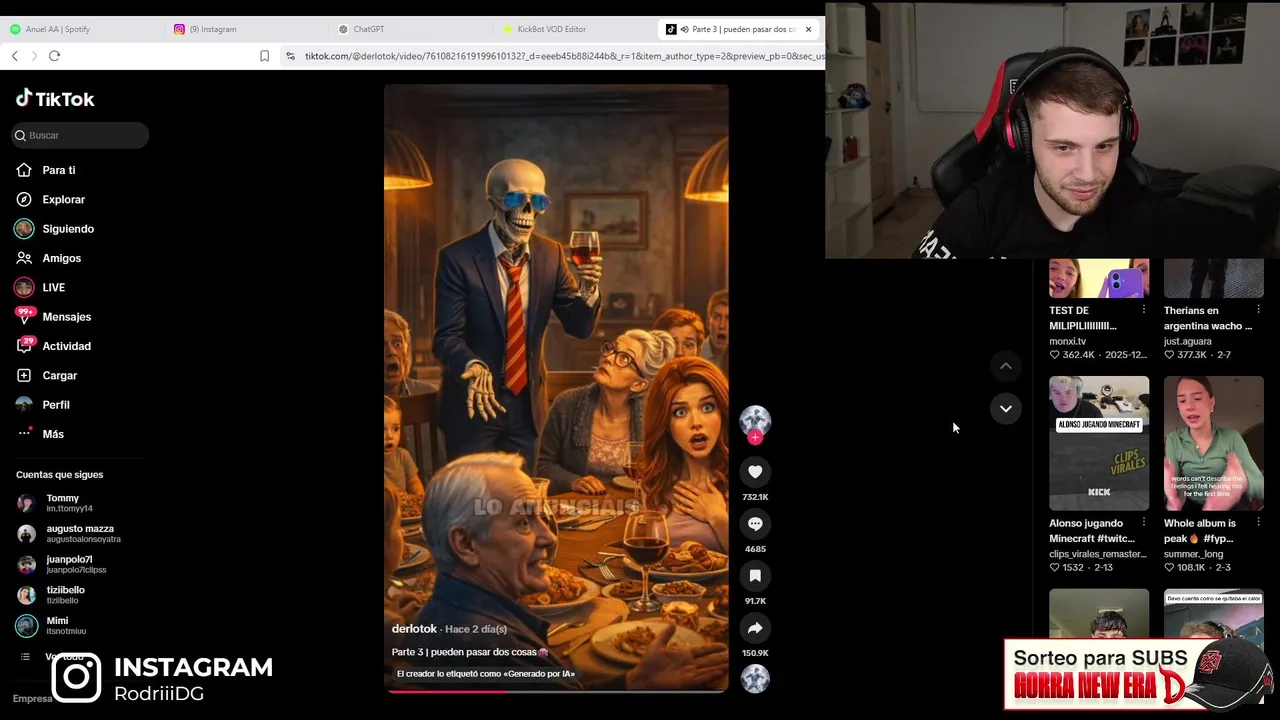1280x720 pixels.
Task: Share video with arrow icon
Action: click(x=755, y=628)
